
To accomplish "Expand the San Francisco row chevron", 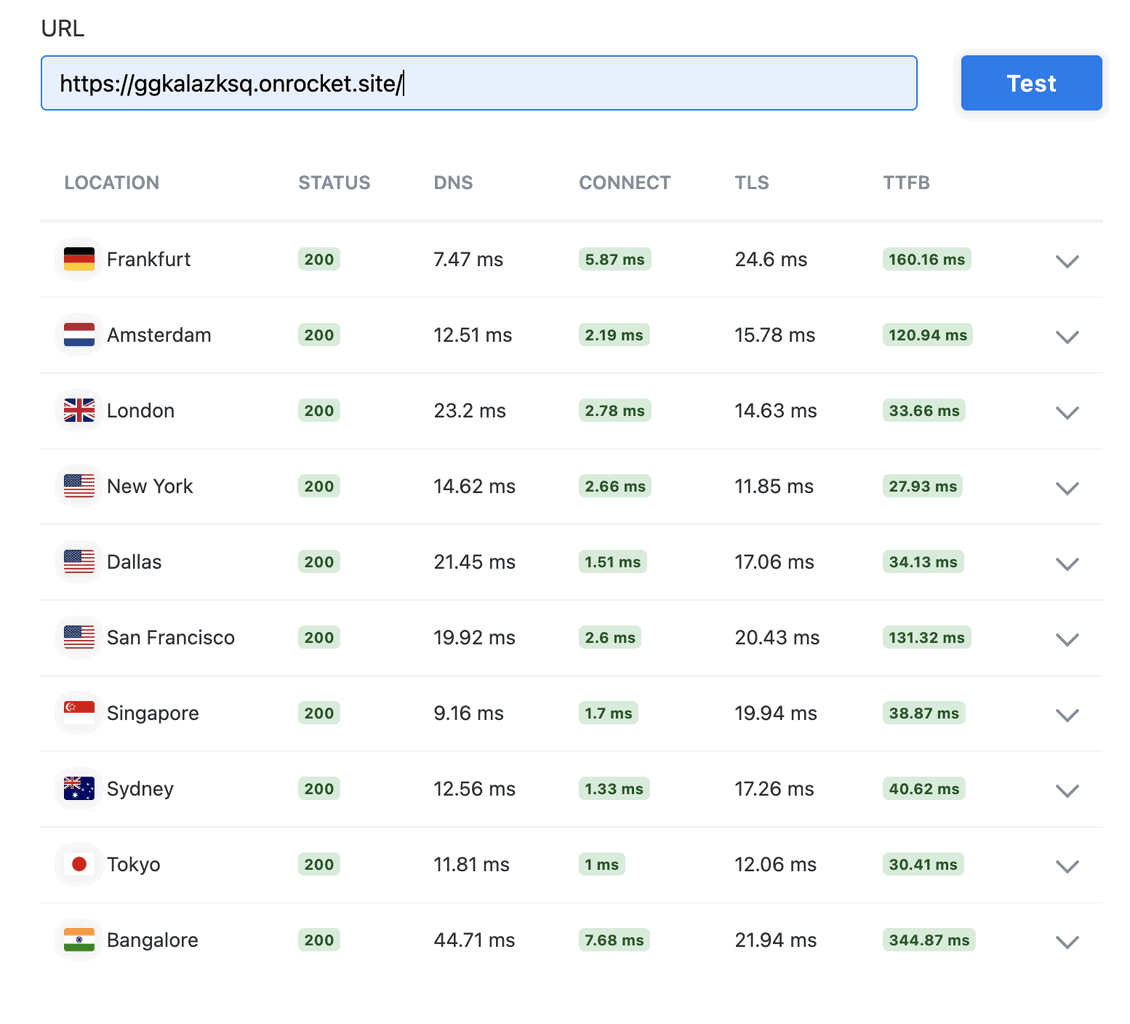I will [1067, 639].
